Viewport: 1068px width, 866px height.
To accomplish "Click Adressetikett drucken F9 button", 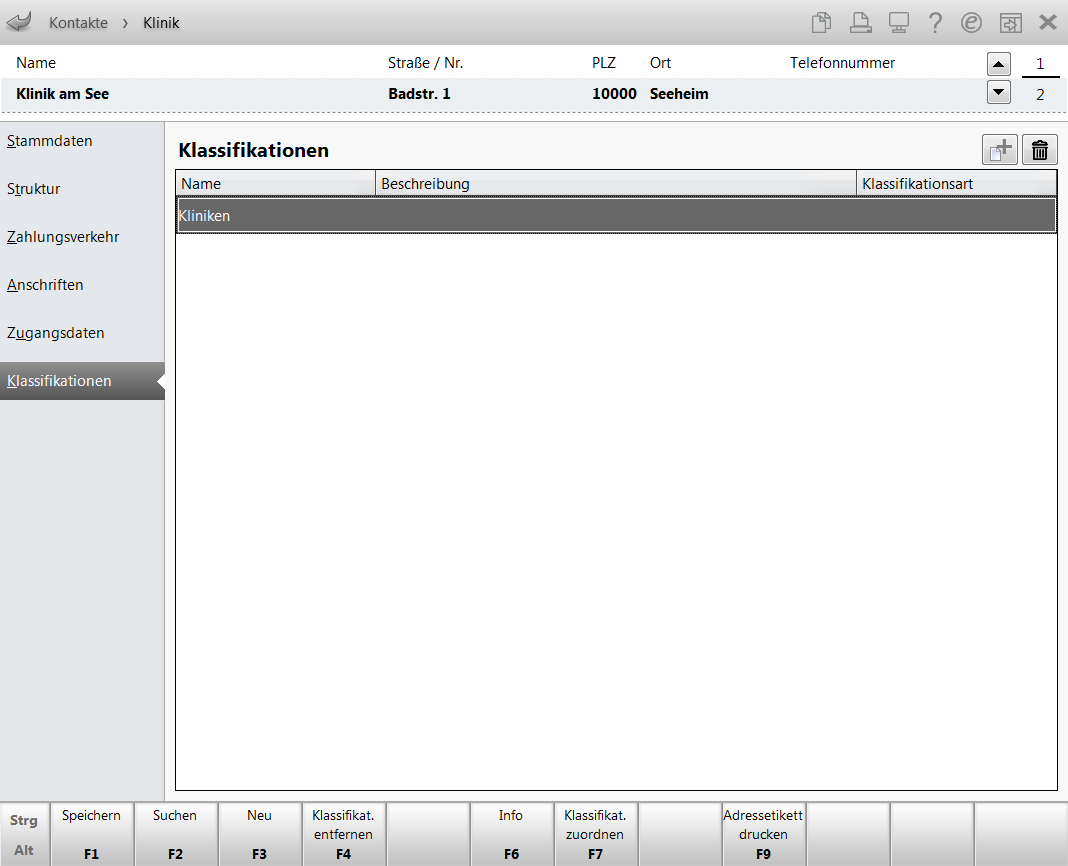I will click(x=763, y=834).
